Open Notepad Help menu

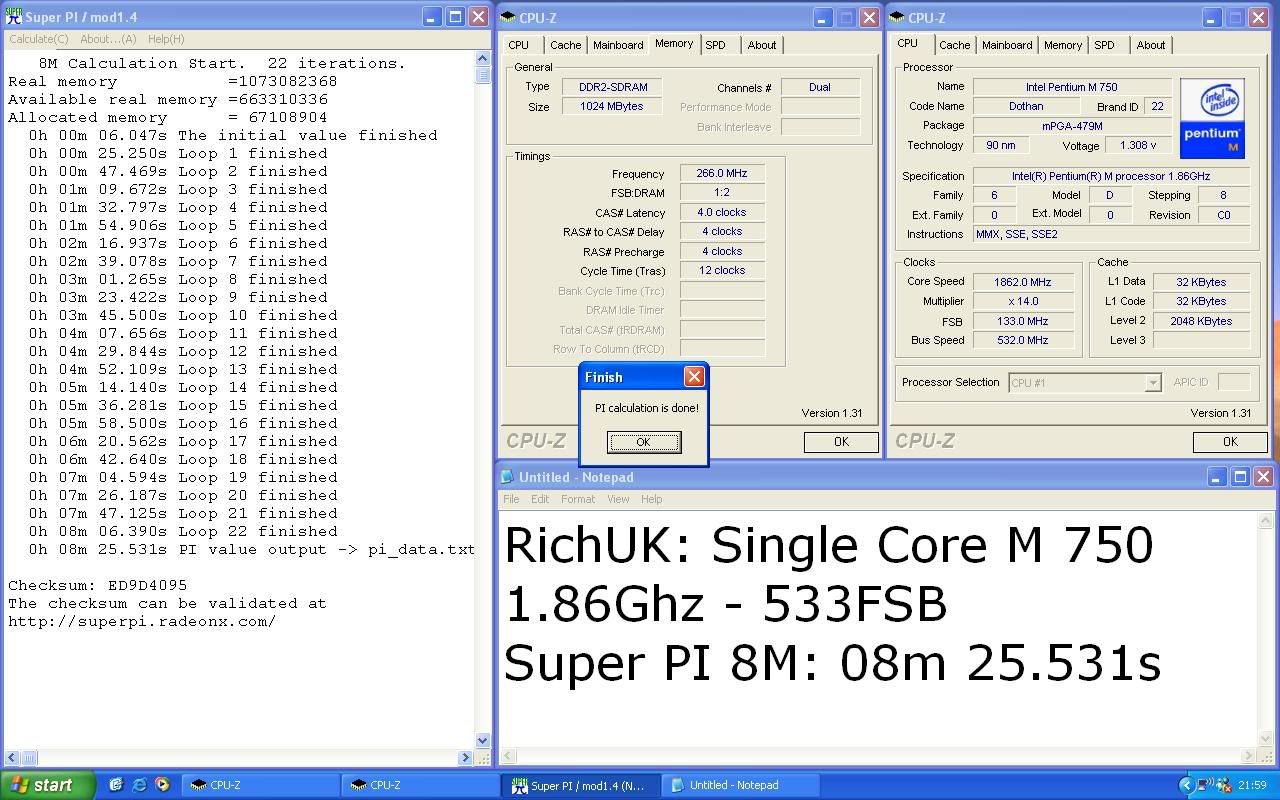click(651, 499)
